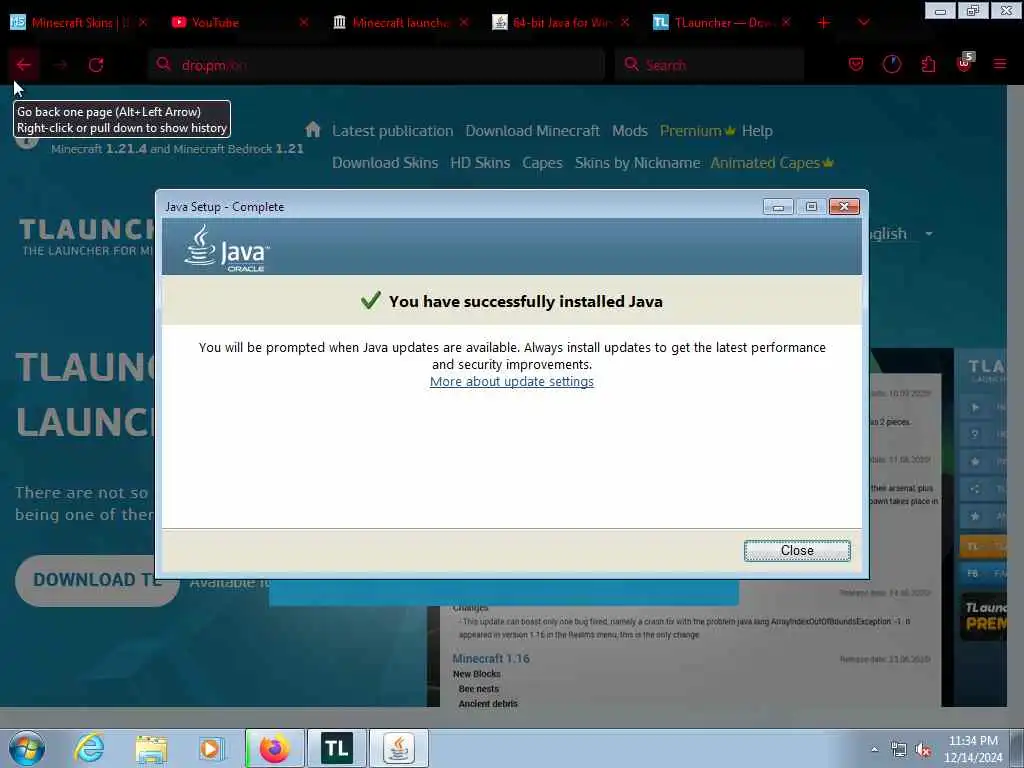
Task: Switch to the Minecraft launcher tab
Action: pyautogui.click(x=400, y=22)
